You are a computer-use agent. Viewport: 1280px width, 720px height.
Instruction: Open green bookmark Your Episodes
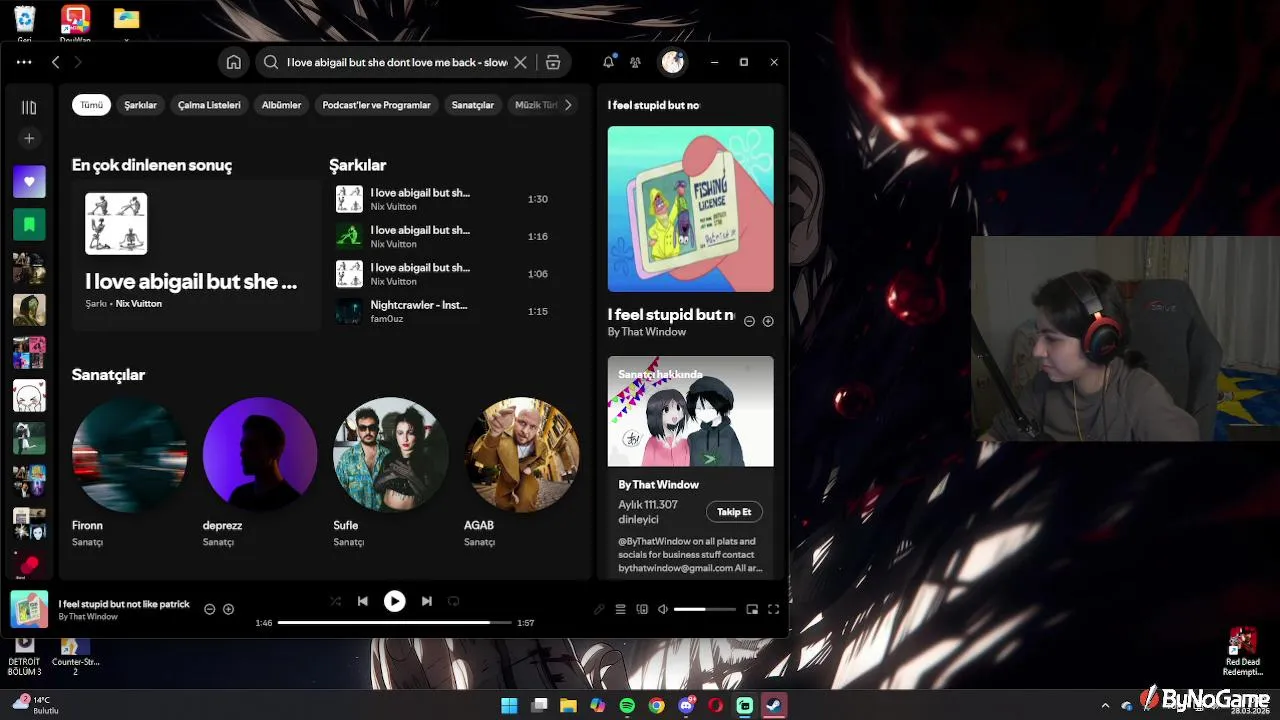29,225
